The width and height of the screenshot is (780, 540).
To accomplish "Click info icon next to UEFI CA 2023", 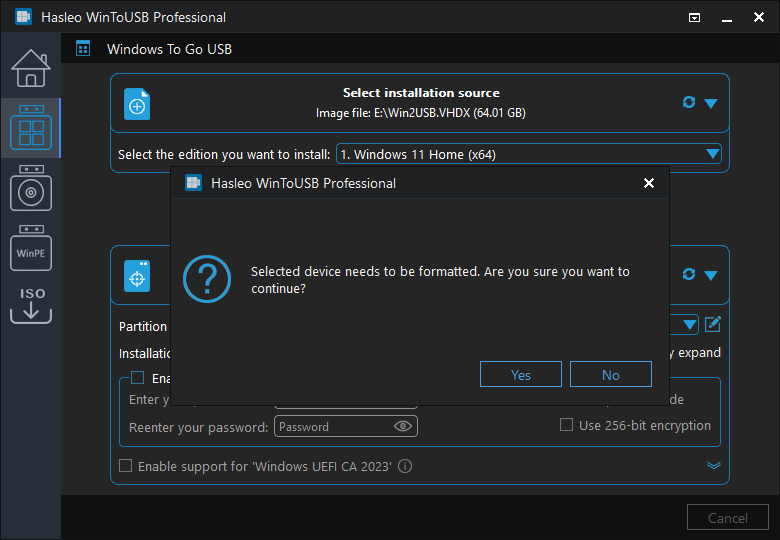I will (x=405, y=466).
